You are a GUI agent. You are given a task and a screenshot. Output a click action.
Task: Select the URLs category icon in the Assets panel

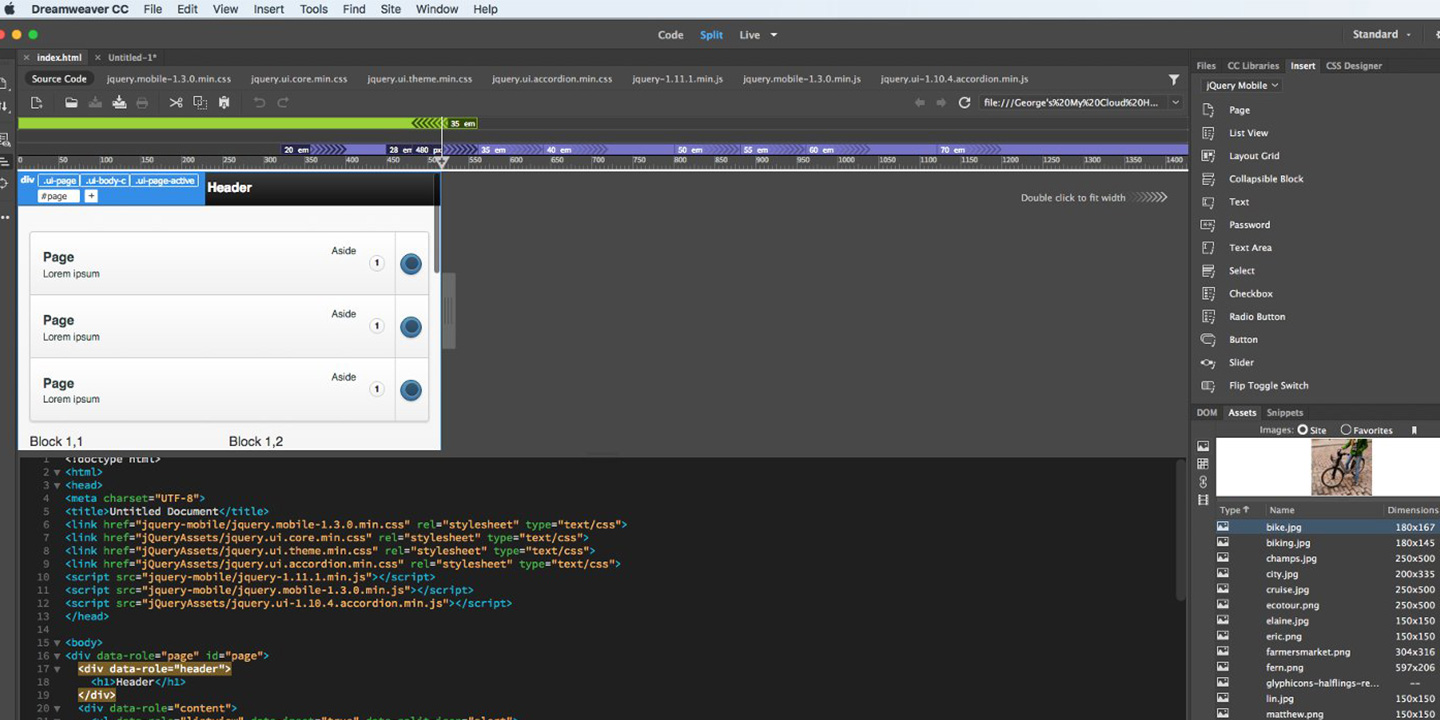click(x=1203, y=481)
